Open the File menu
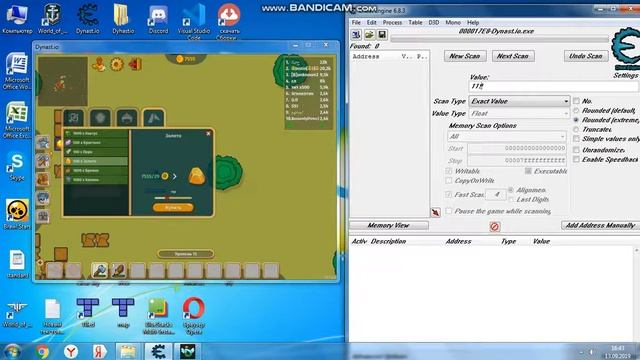Viewport: 640px width, 360px height. [356, 22]
